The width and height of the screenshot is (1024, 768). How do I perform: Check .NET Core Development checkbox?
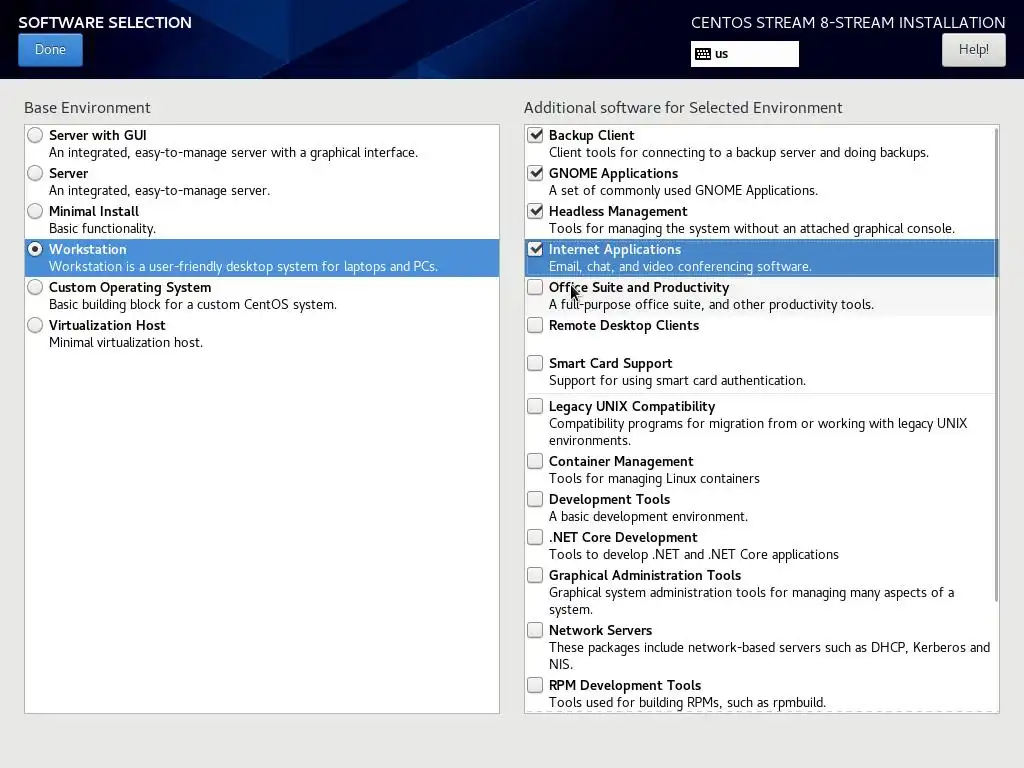click(x=535, y=536)
